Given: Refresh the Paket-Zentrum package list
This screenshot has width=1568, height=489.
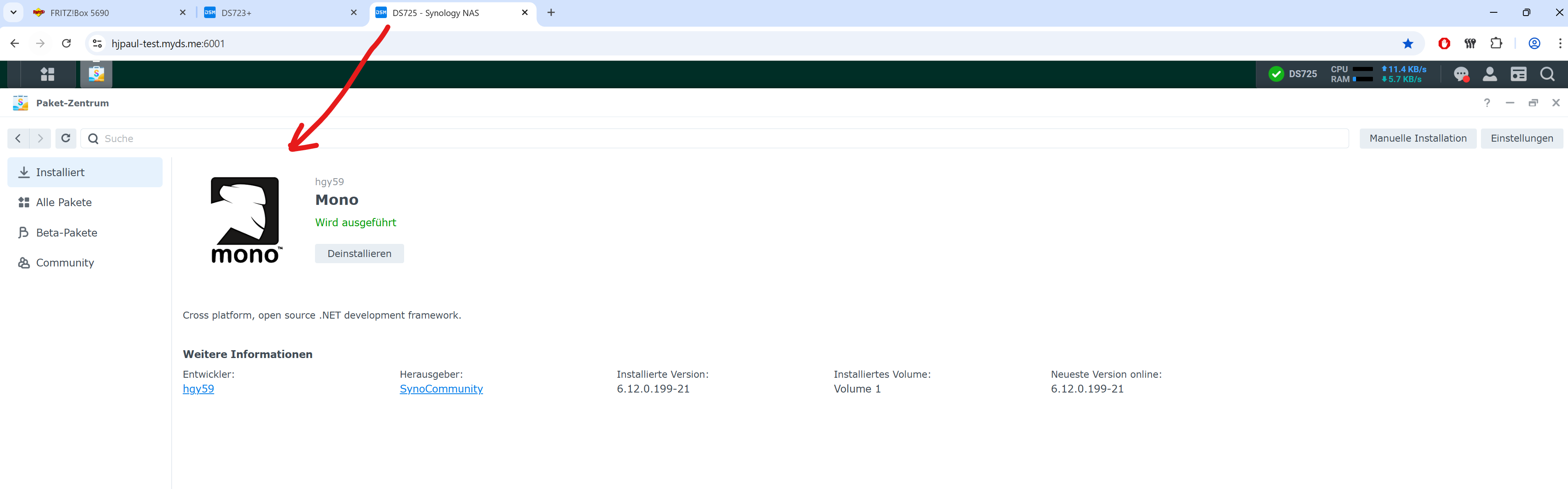Looking at the screenshot, I should 66,138.
